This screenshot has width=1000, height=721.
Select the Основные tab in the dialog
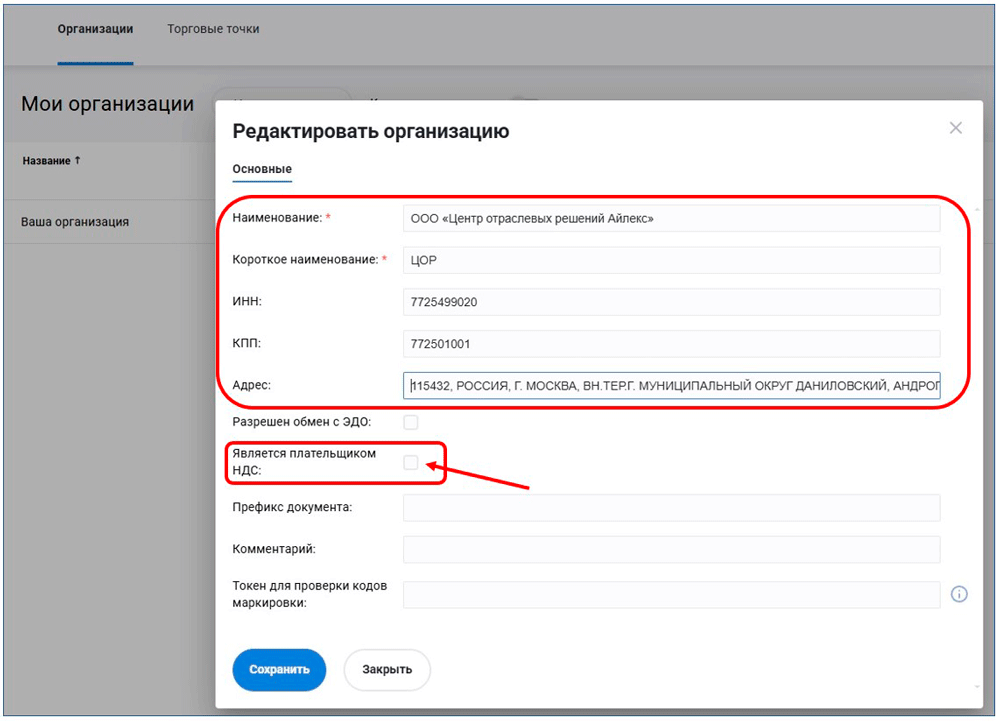[x=262, y=169]
